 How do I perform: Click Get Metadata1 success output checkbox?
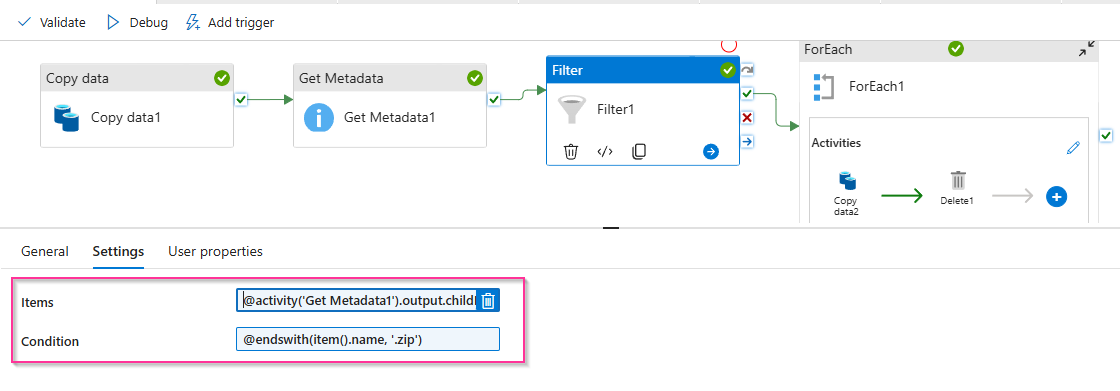click(494, 99)
